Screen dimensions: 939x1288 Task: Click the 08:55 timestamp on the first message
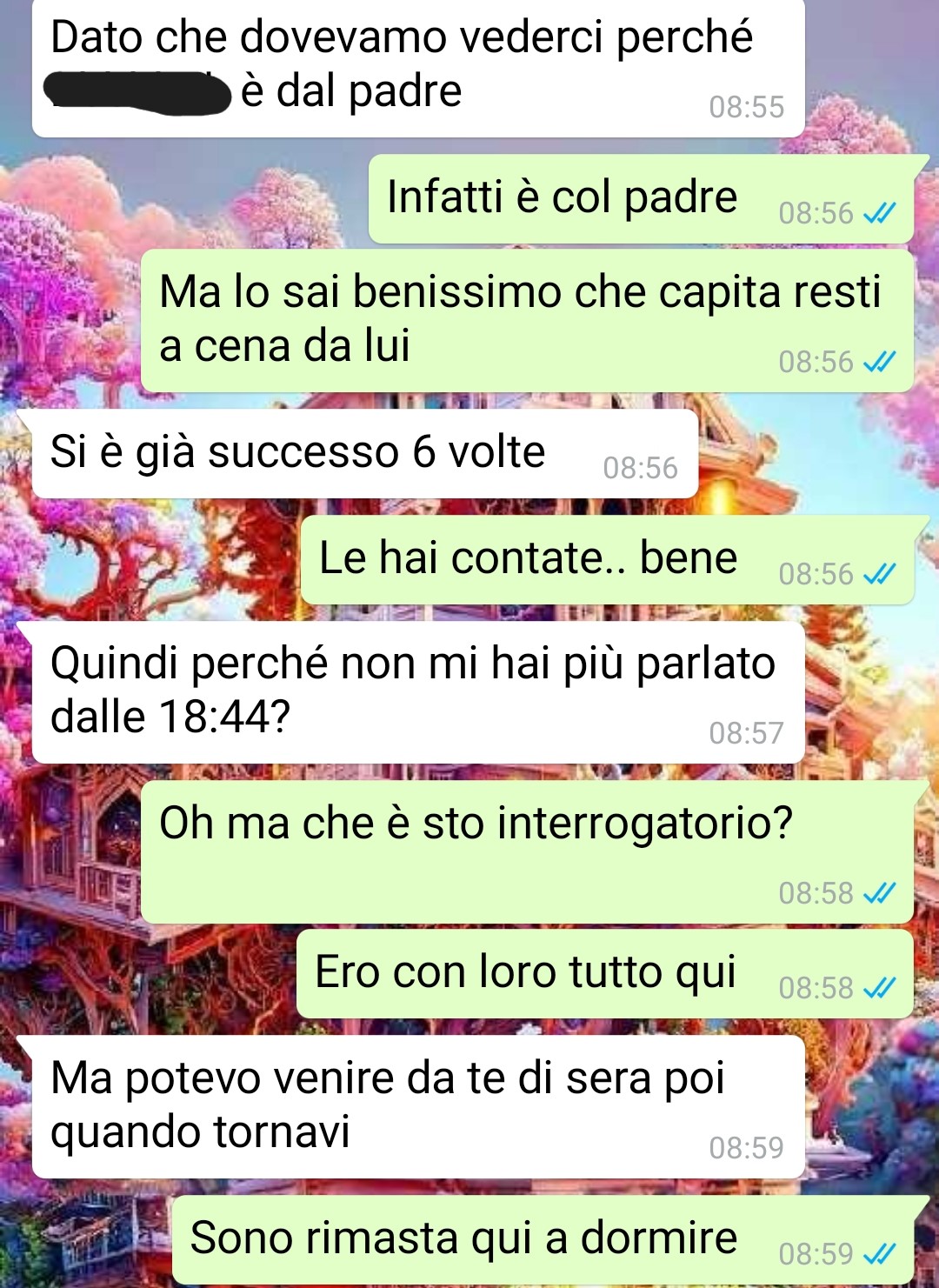pos(746,107)
